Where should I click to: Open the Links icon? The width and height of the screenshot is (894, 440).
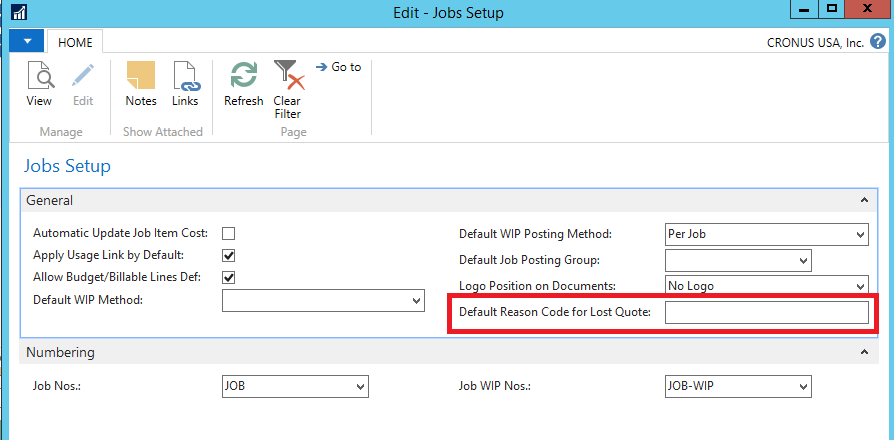185,76
